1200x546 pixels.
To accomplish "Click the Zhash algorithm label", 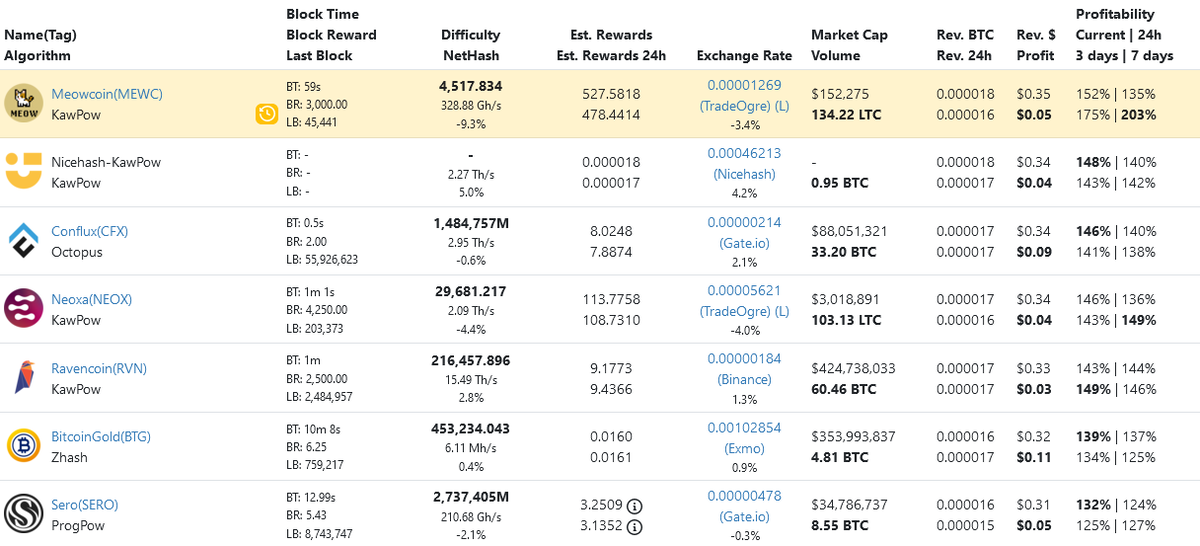I will [x=69, y=457].
